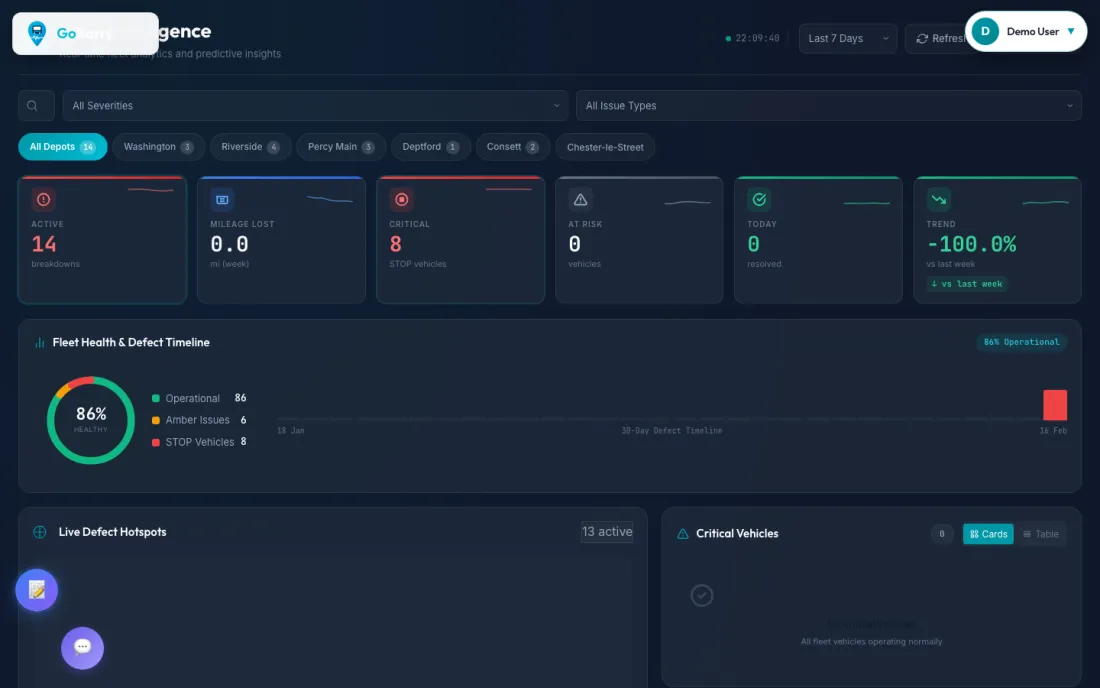The image size is (1100, 688).
Task: Click the 86% healthy donut chart
Action: click(90, 420)
